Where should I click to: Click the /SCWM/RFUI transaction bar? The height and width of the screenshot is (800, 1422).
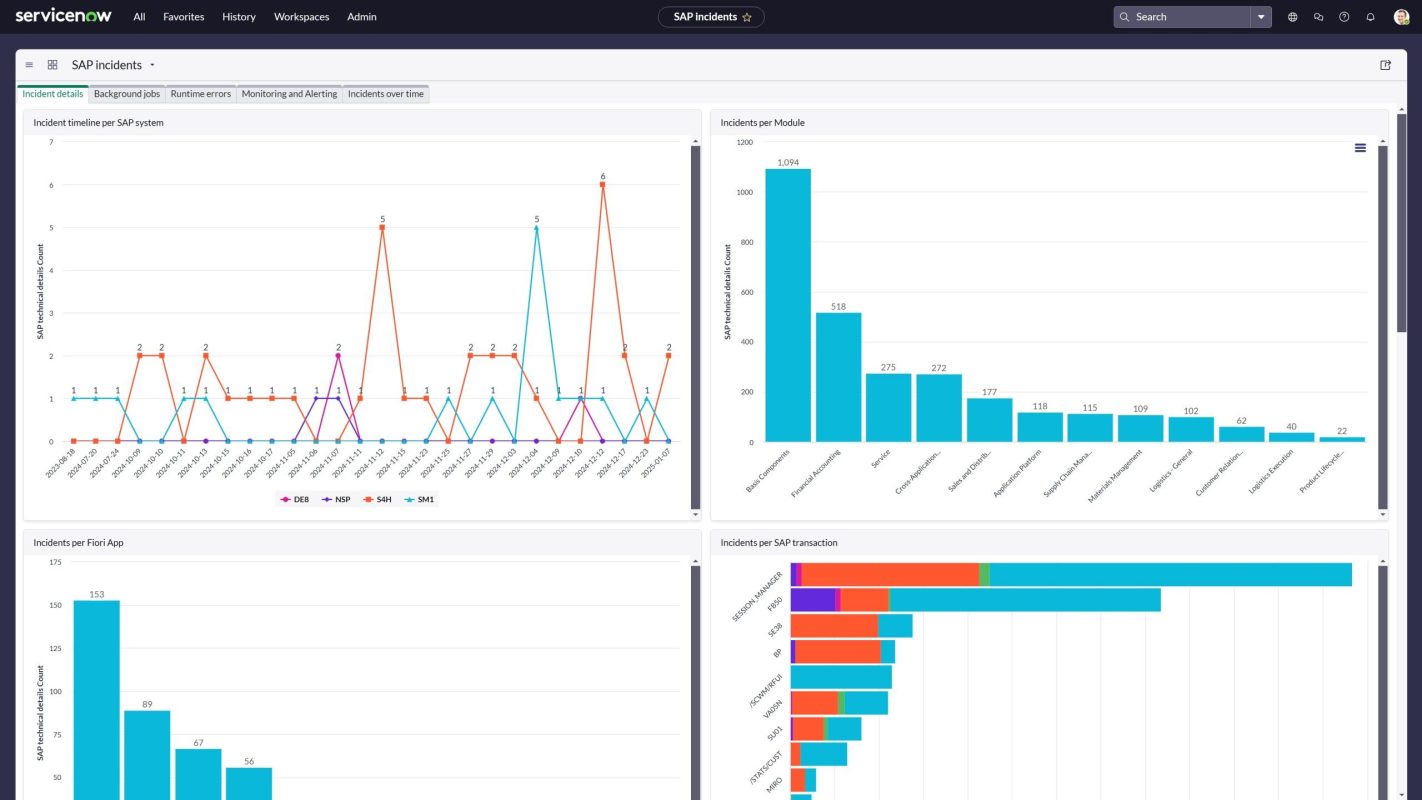coord(841,677)
